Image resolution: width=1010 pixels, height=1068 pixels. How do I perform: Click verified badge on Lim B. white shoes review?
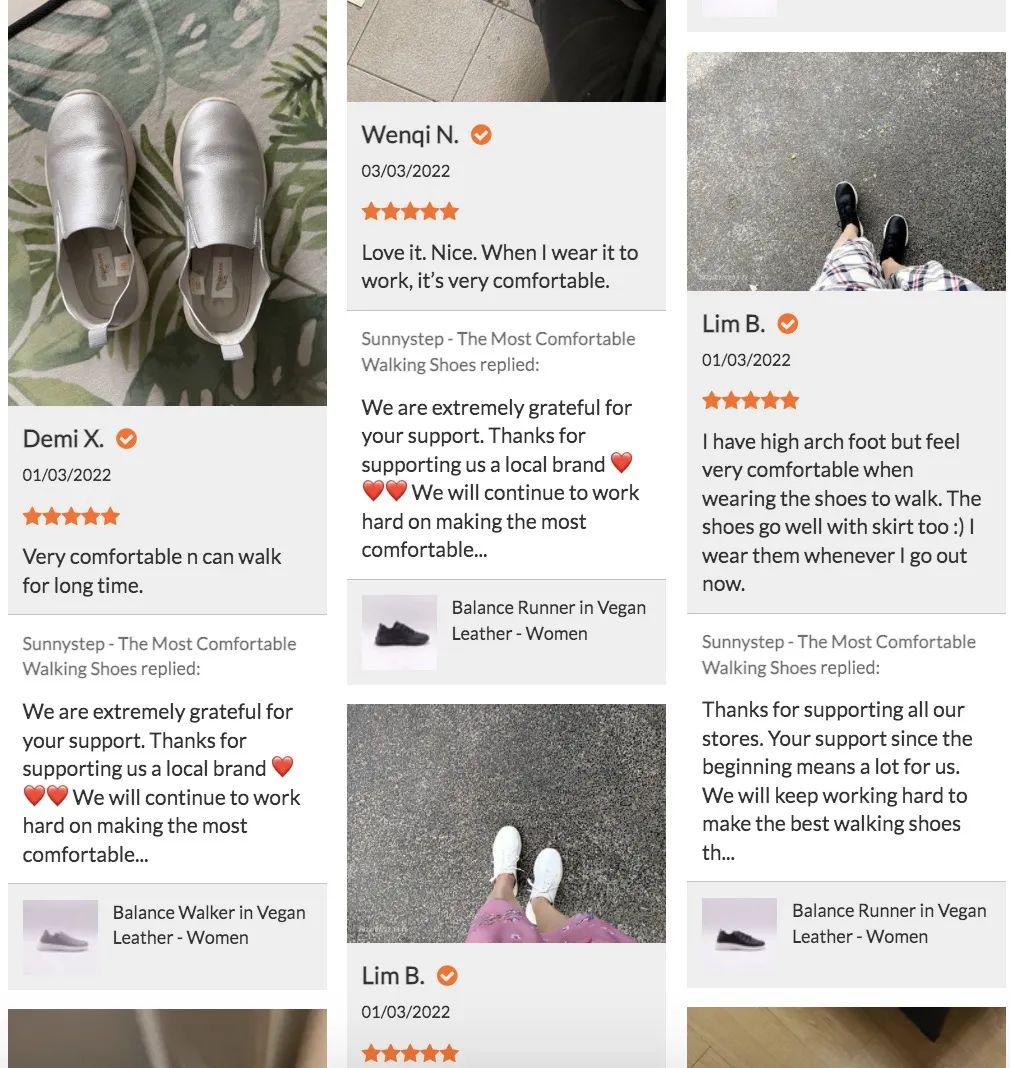(x=447, y=976)
